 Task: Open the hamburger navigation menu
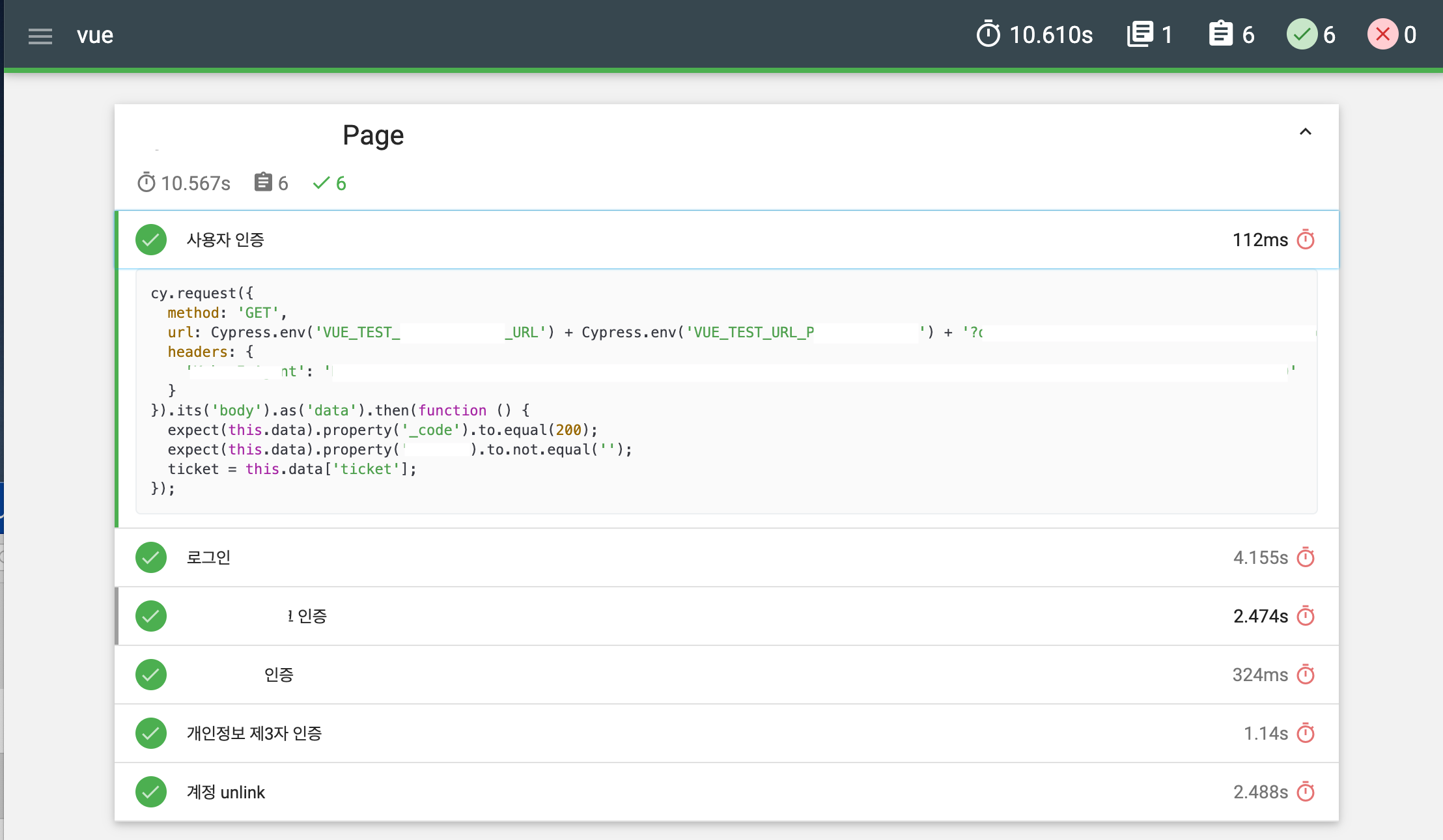tap(40, 36)
